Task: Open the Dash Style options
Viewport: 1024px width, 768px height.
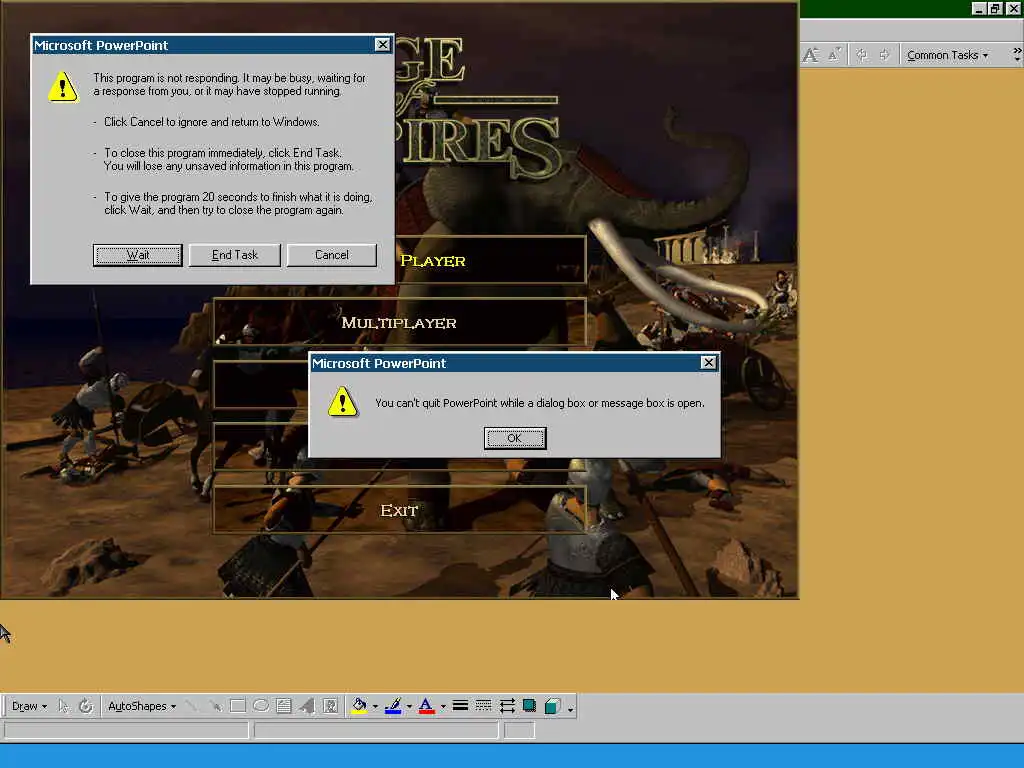Action: click(483, 706)
